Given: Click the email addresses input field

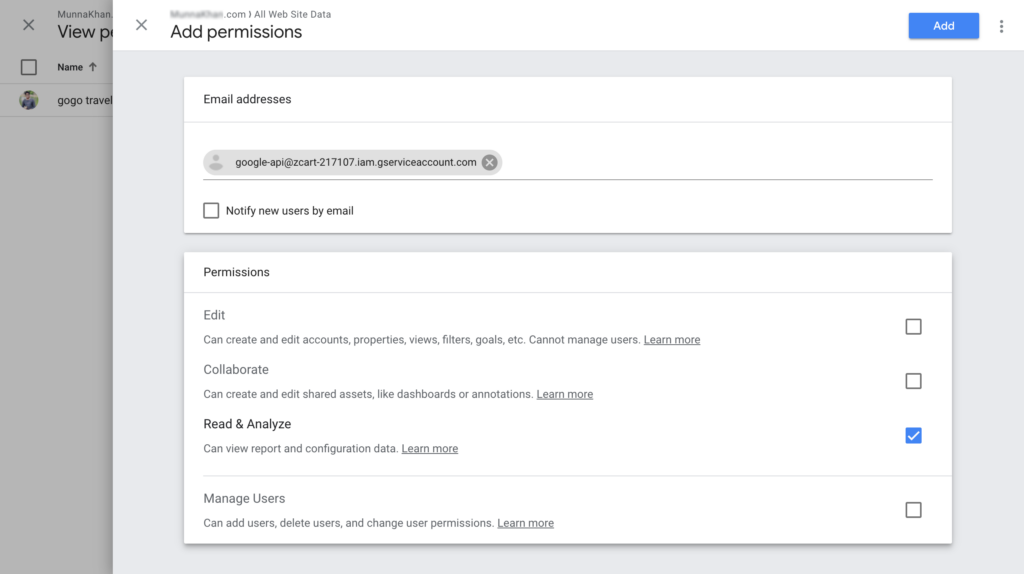Looking at the screenshot, I should point(715,163).
